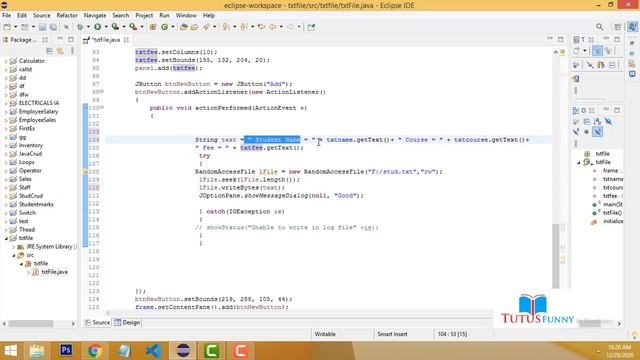Select txtname field in Outline

coord(613,179)
